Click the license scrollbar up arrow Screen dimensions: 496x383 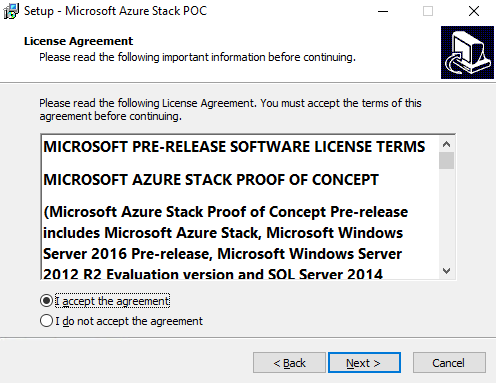pyautogui.click(x=446, y=144)
